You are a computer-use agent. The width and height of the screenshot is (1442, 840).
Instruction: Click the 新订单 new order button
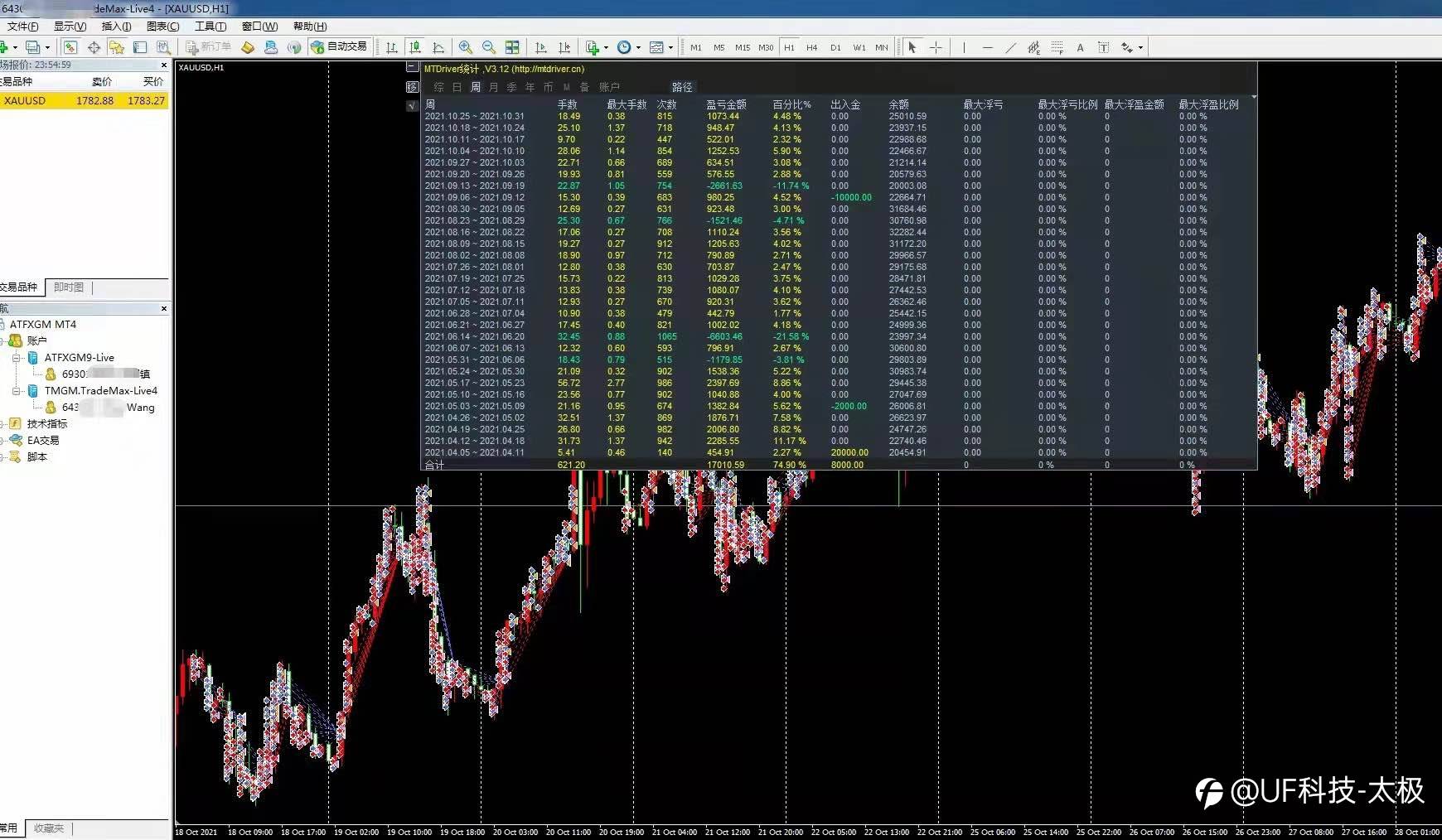pos(208,47)
